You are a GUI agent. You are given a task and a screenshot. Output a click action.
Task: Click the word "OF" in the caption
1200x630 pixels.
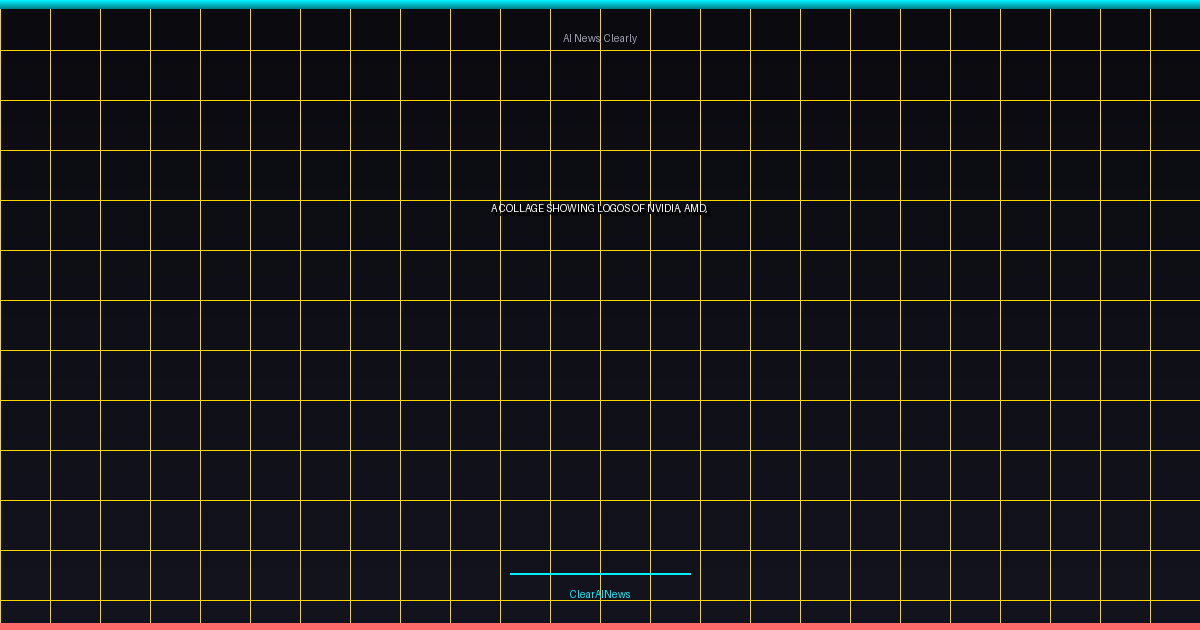click(638, 208)
